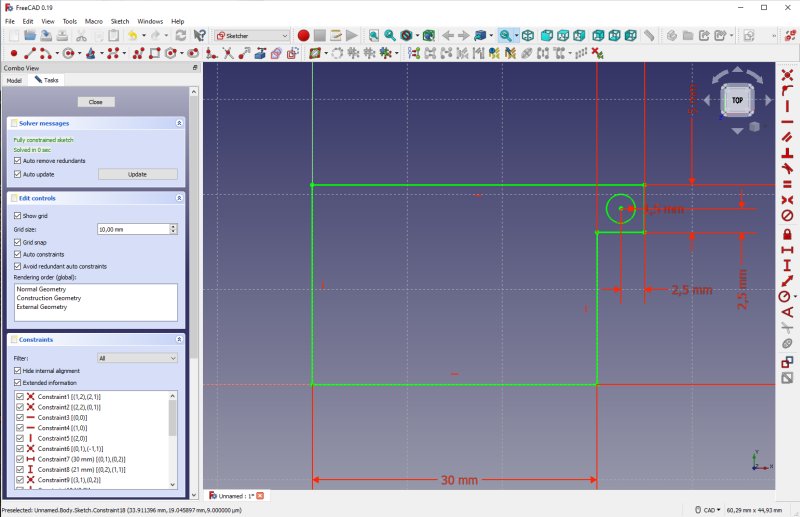
Task: Select the Create fillet tool
Action: (211, 53)
